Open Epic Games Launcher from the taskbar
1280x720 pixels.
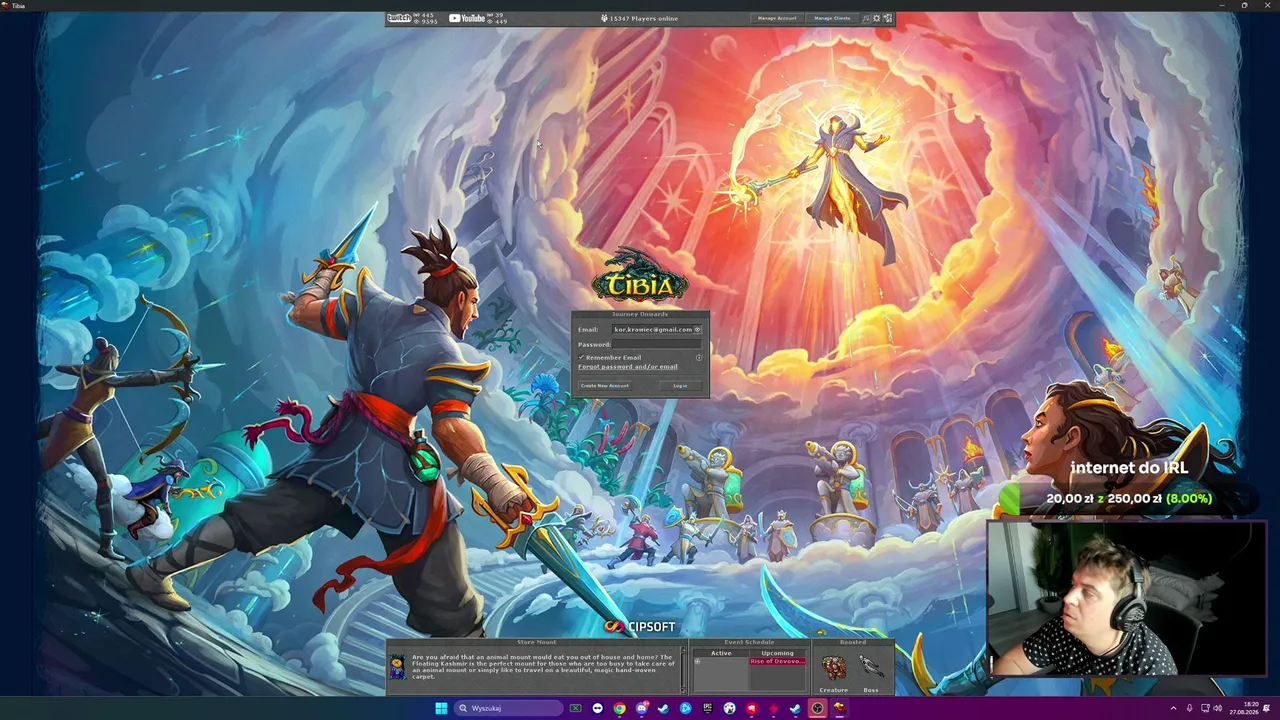point(707,708)
